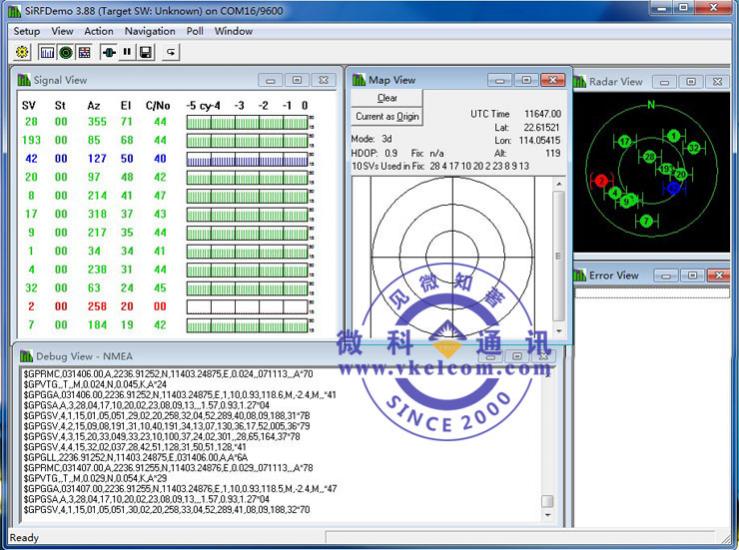This screenshot has height=550, width=739.
Task: Open the Data Source Setup gear icon
Action: coord(22,52)
